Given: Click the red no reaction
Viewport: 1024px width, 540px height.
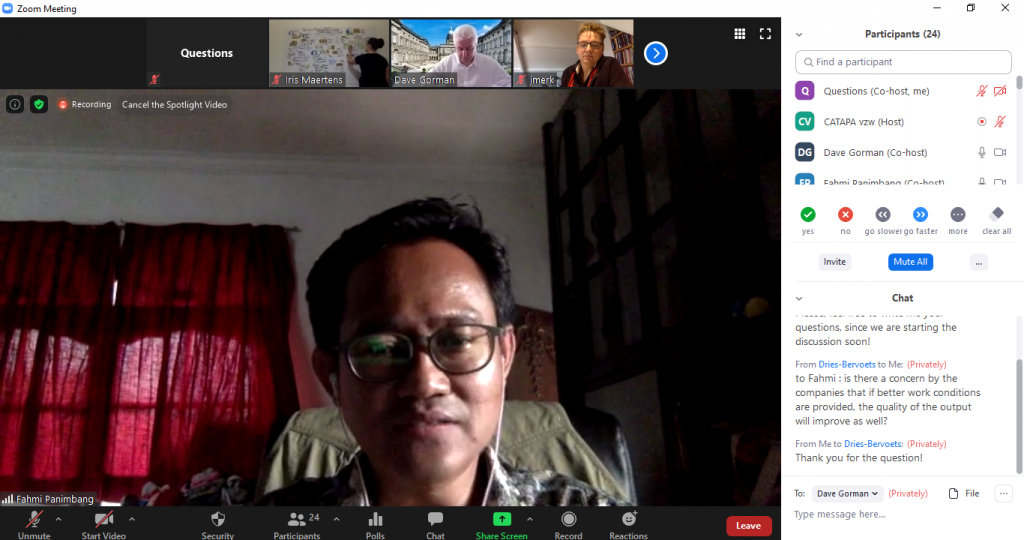Looking at the screenshot, I should click(845, 214).
